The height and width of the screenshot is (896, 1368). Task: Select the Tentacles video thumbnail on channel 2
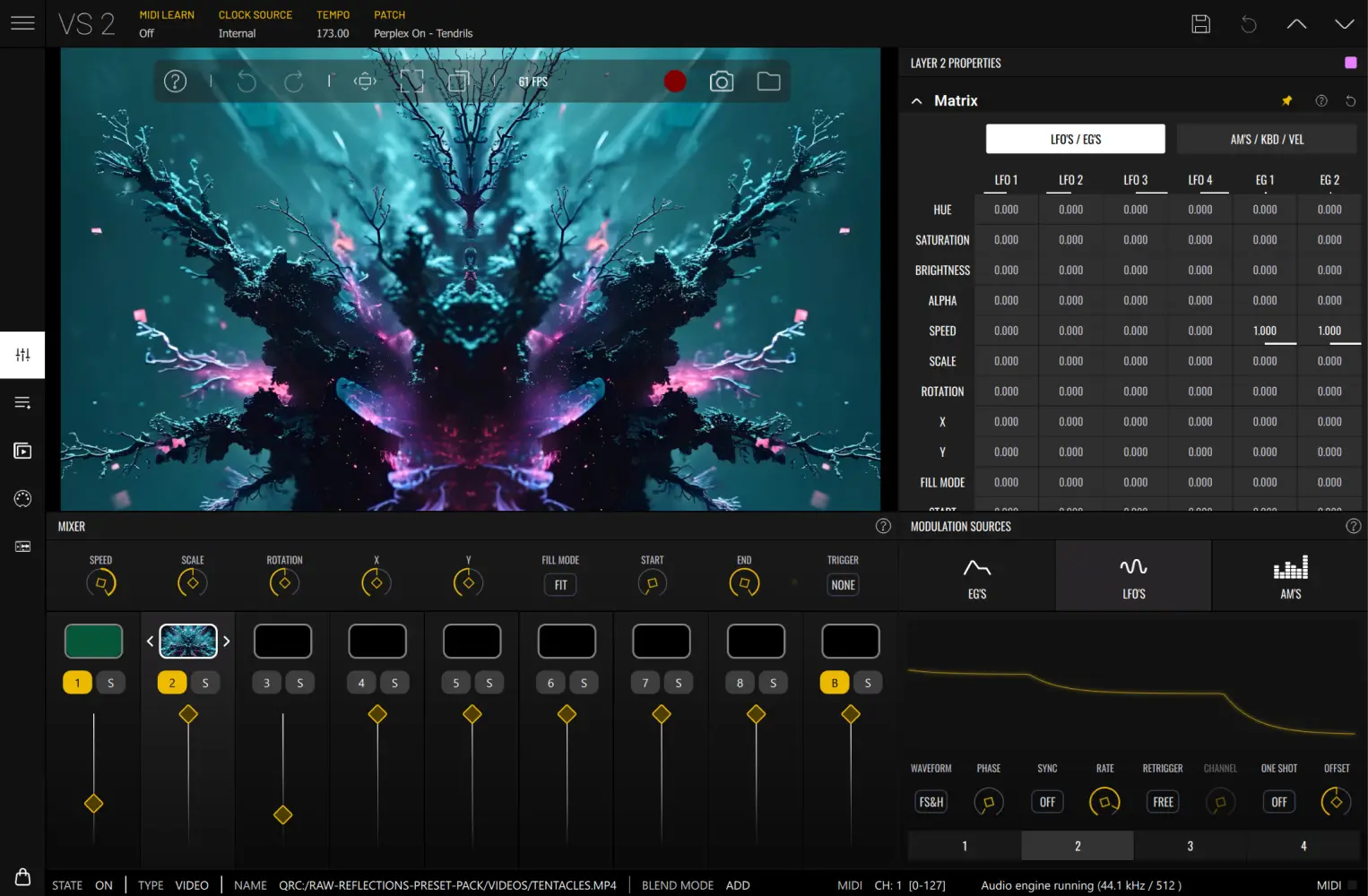coord(187,640)
